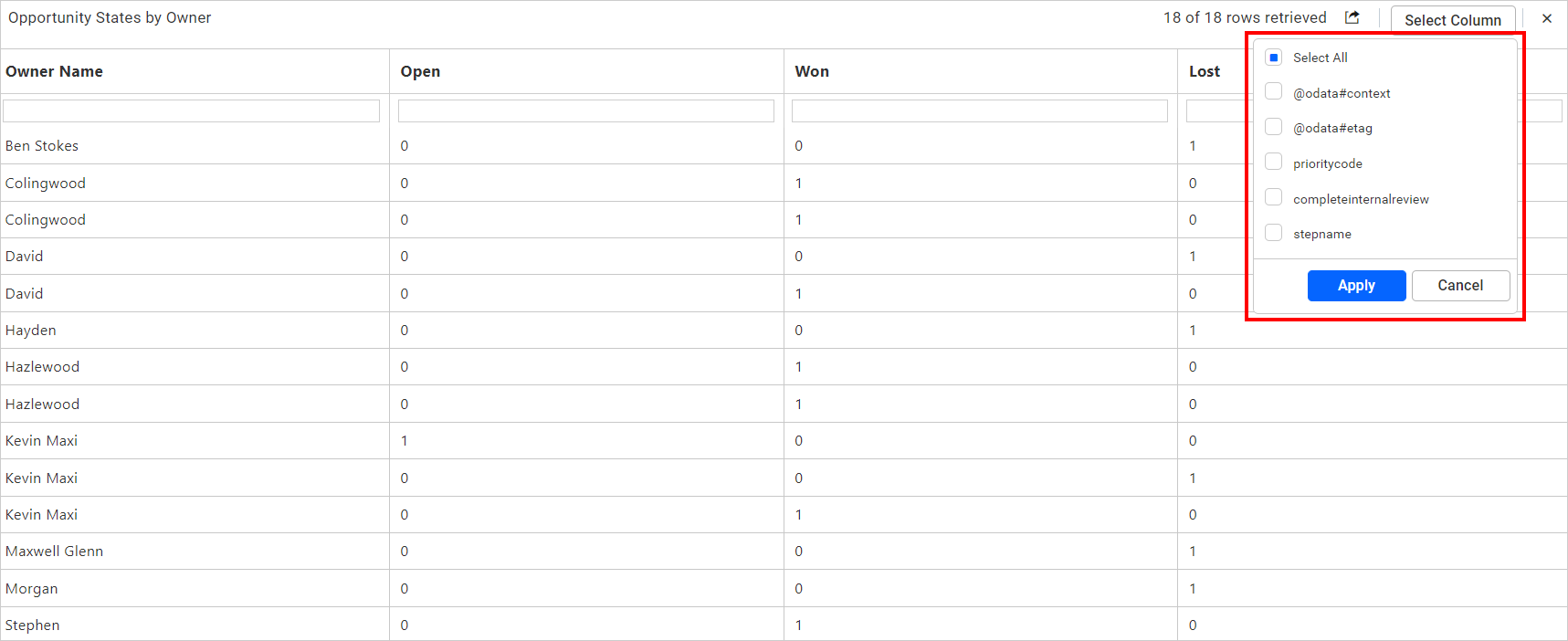Cancel the column selection
Screen dimensions: 1568x641
coord(1460,285)
